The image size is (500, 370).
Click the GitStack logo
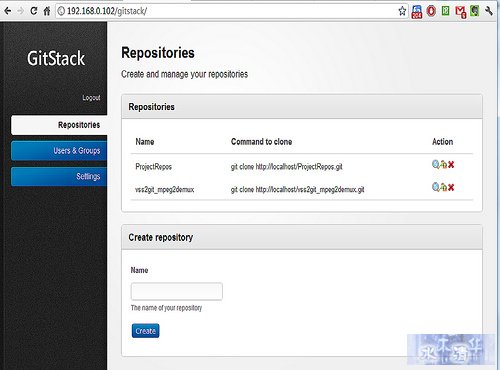56,58
